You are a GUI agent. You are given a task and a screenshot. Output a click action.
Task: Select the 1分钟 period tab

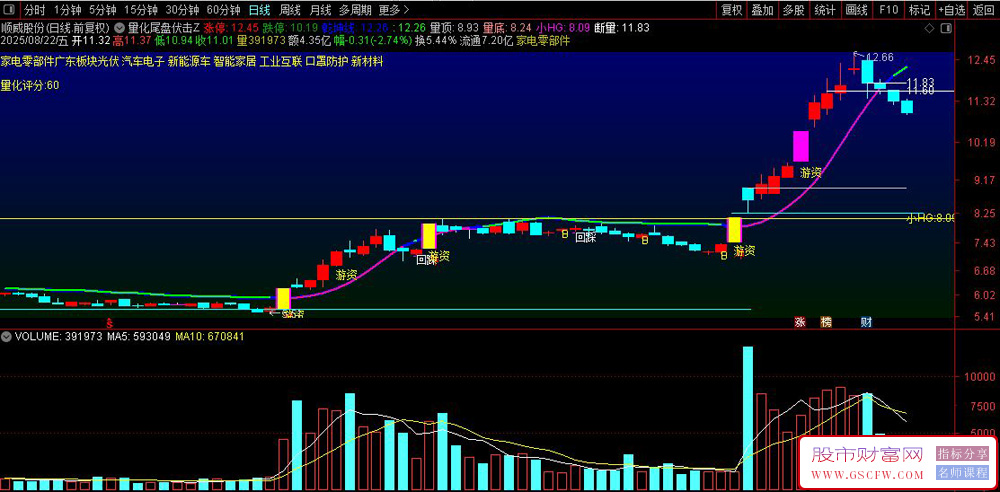[67, 10]
